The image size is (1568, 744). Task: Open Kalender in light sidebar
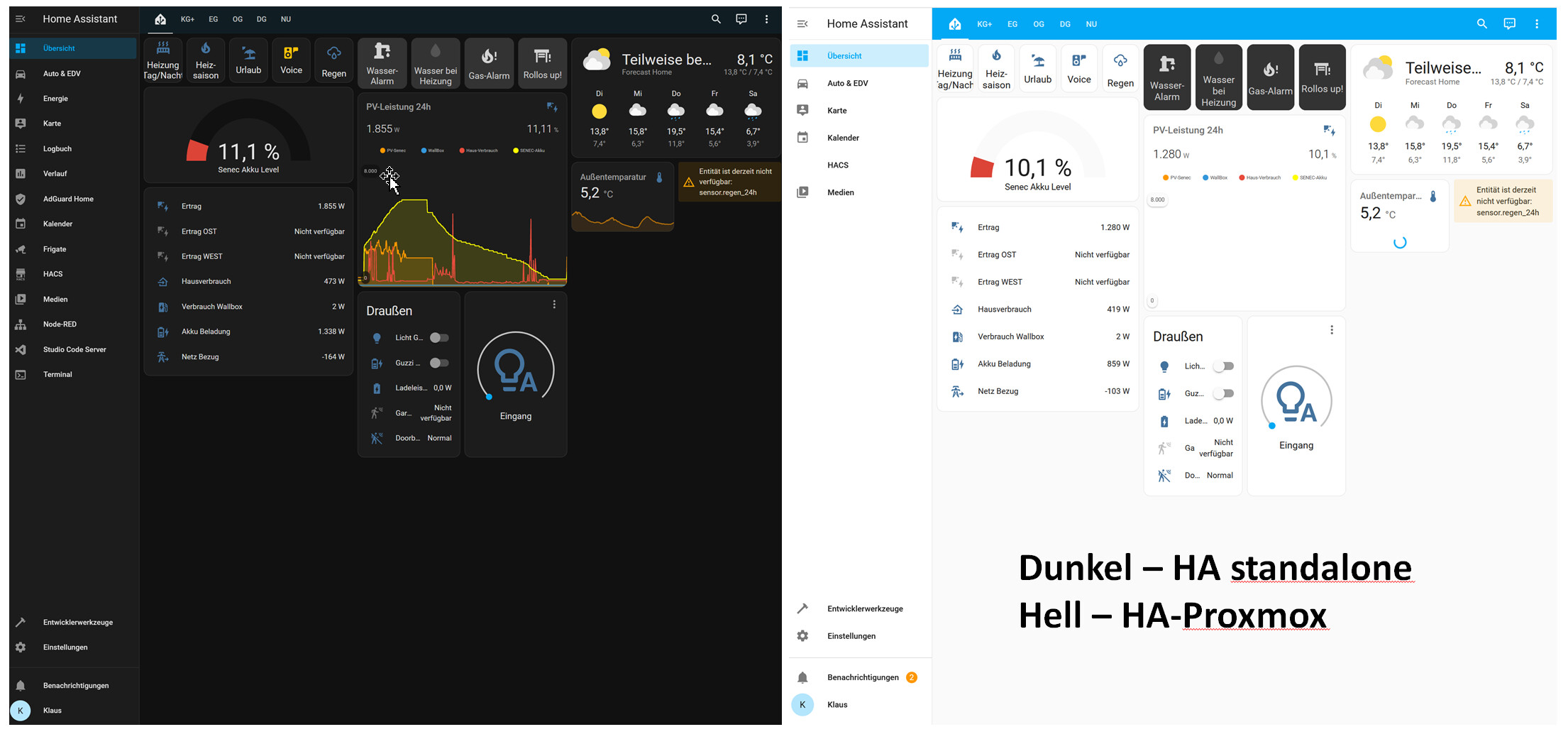tap(859, 138)
